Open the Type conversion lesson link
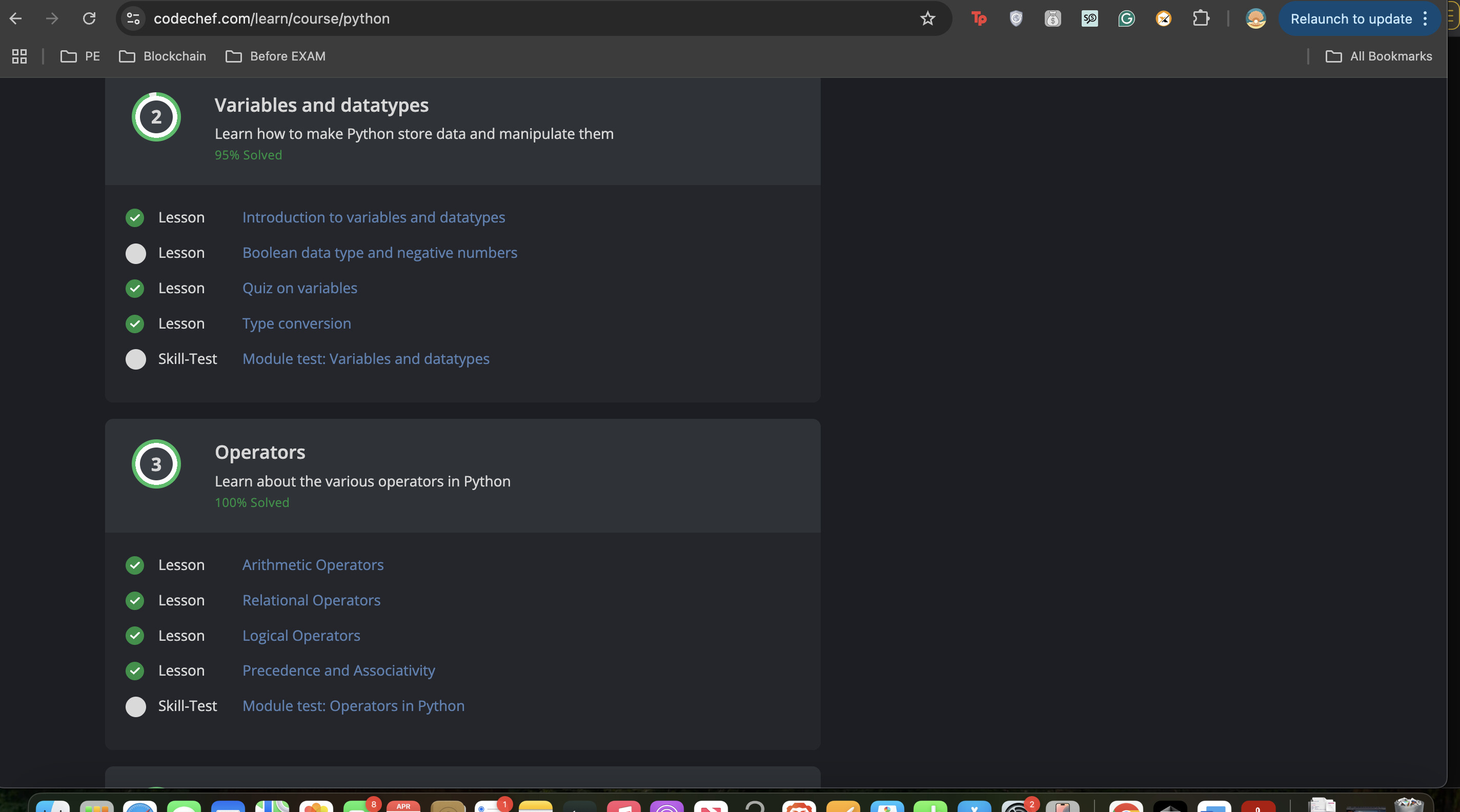1460x812 pixels. click(296, 323)
